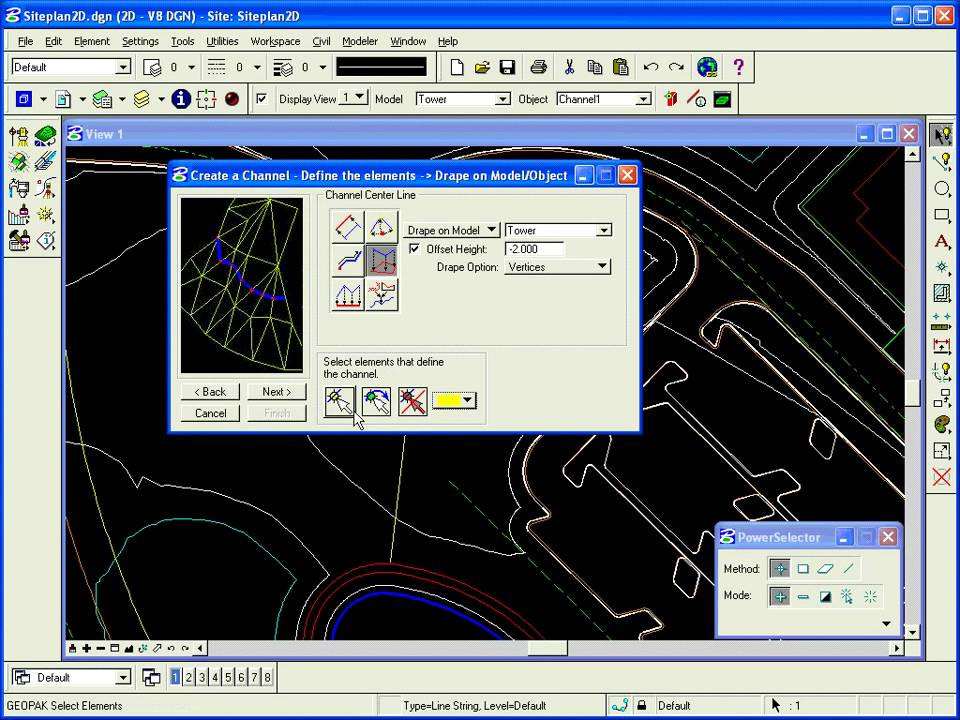Click the blue Element Information icon
960x720 pixels.
(181, 99)
